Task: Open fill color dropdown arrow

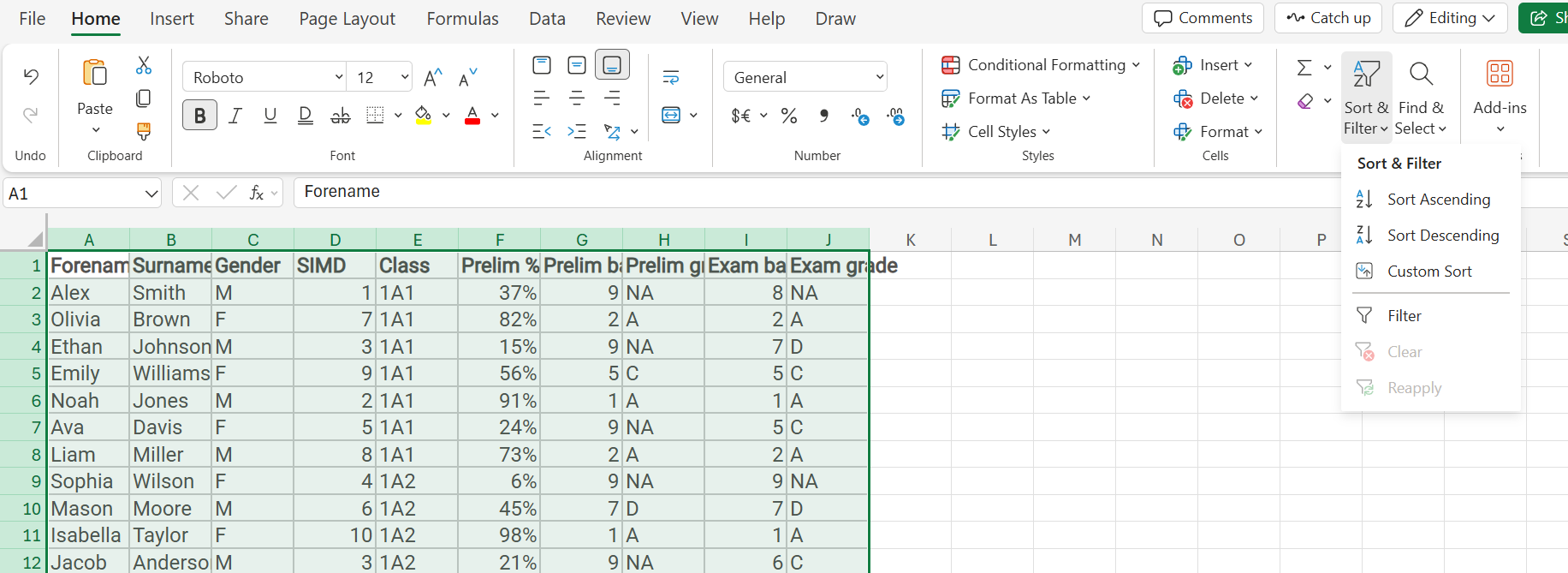Action: pos(446,115)
